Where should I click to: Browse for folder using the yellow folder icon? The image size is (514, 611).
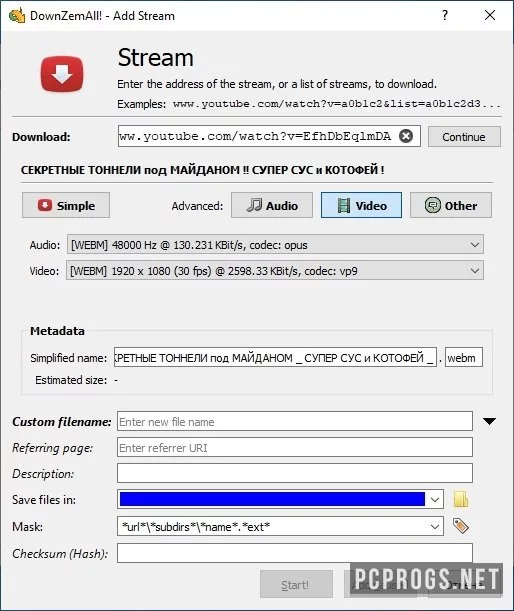click(461, 500)
